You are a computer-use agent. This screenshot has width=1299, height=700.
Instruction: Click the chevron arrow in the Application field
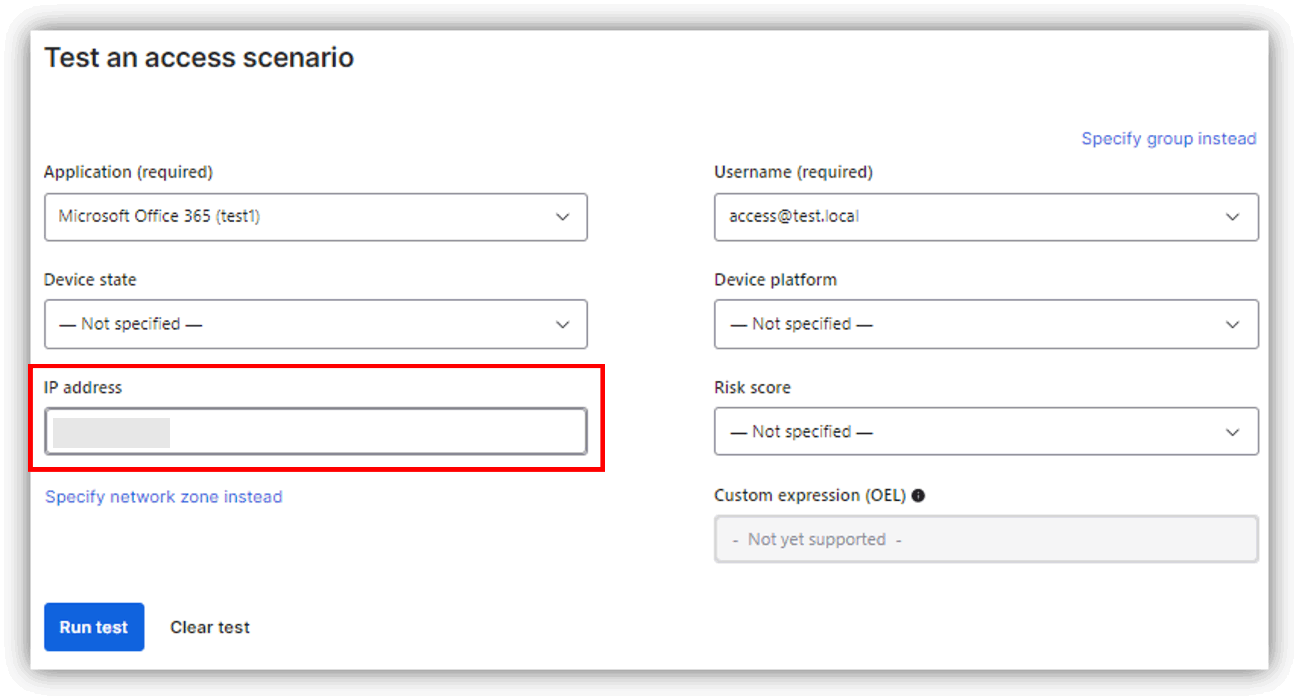[563, 217]
